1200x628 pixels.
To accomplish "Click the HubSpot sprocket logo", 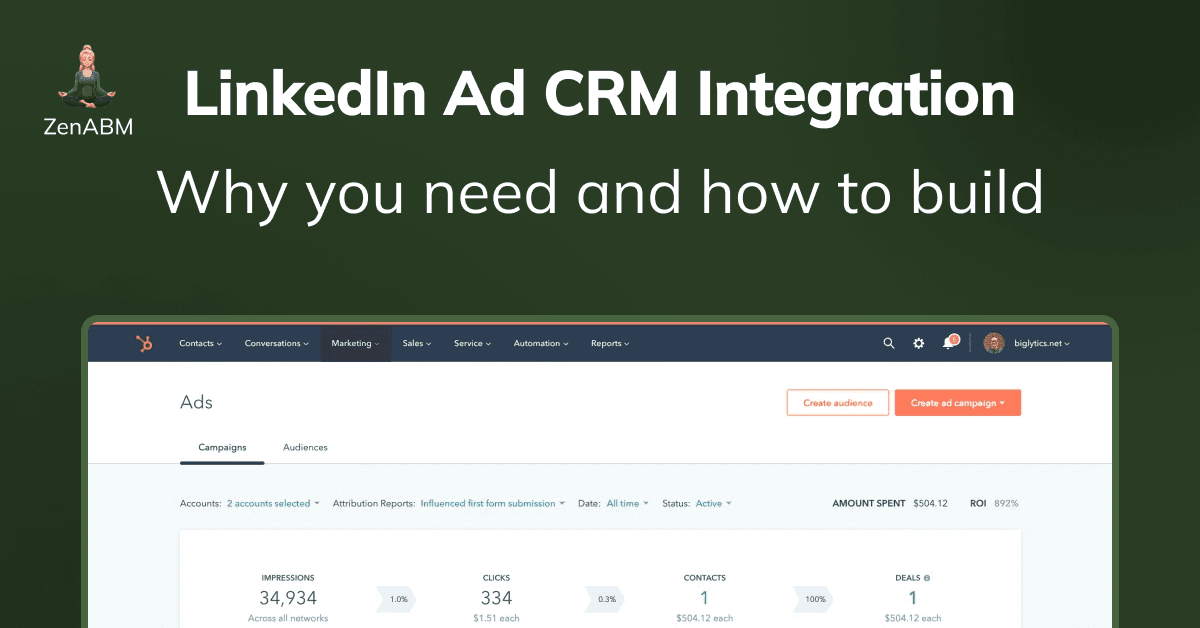I will pyautogui.click(x=143, y=343).
